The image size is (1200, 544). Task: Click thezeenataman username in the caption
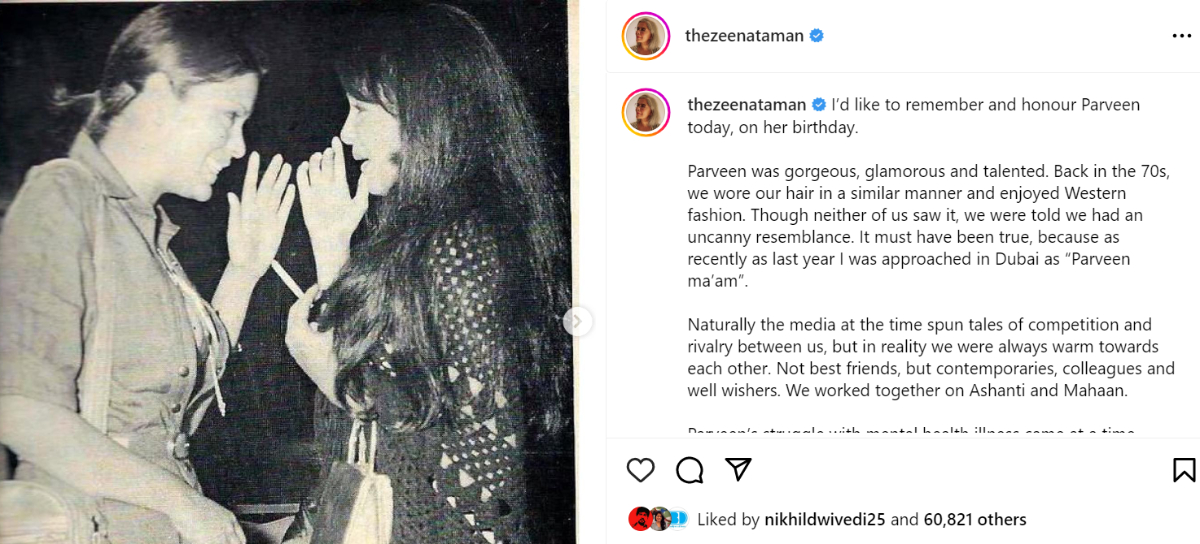746,104
